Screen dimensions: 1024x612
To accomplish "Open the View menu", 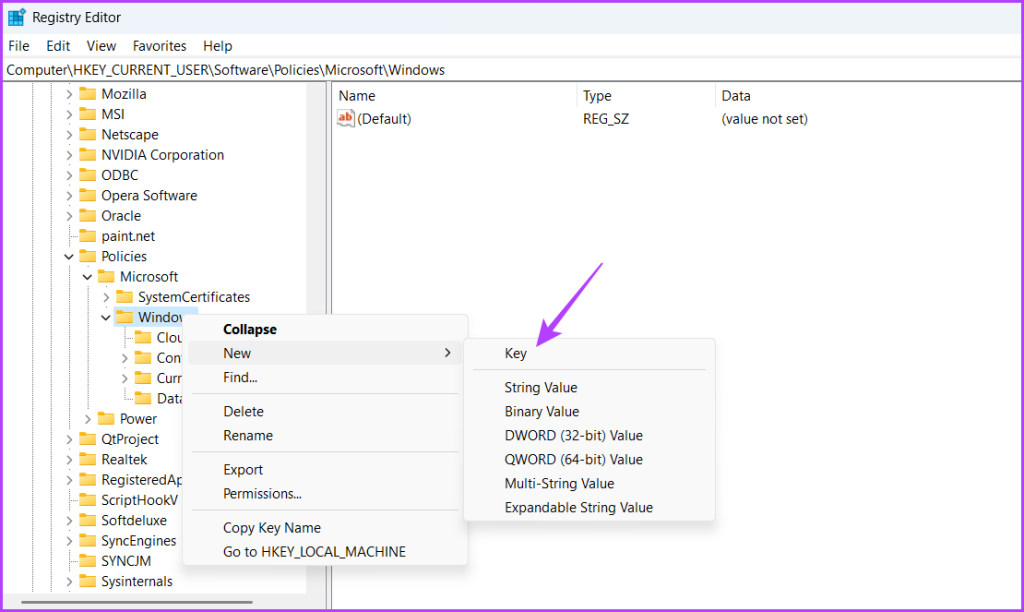I will point(101,46).
